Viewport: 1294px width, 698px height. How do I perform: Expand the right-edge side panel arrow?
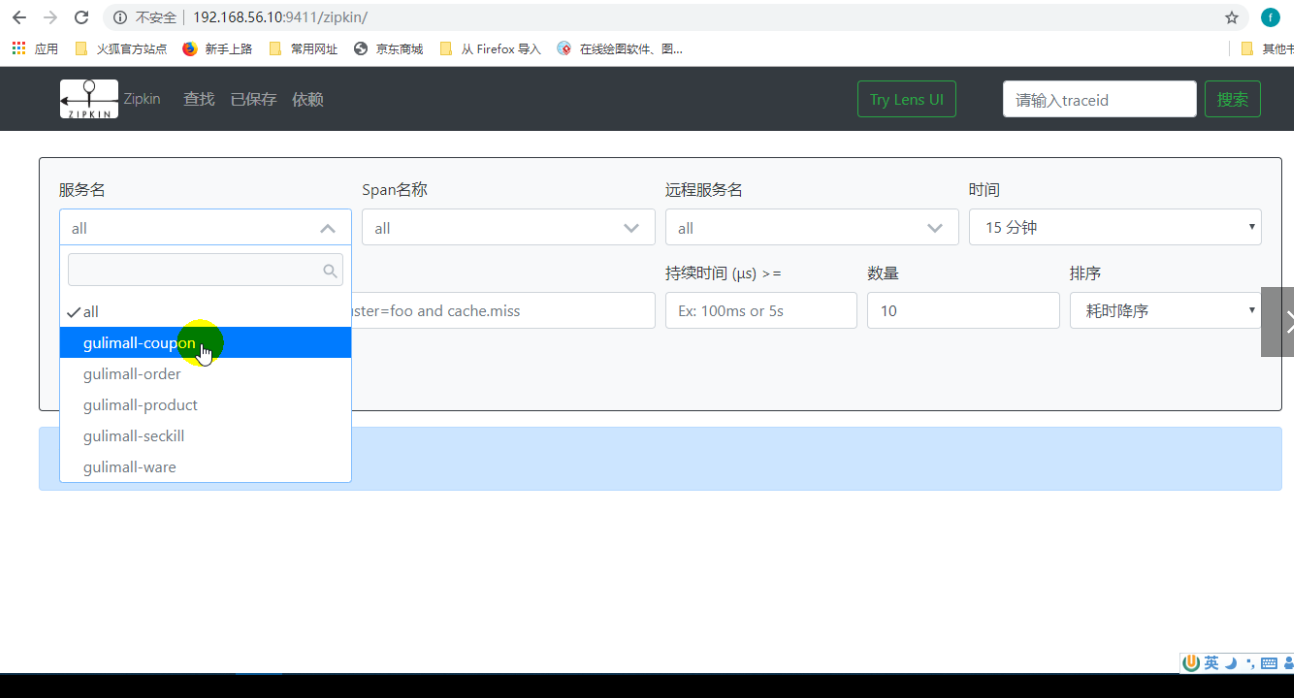(1280, 322)
